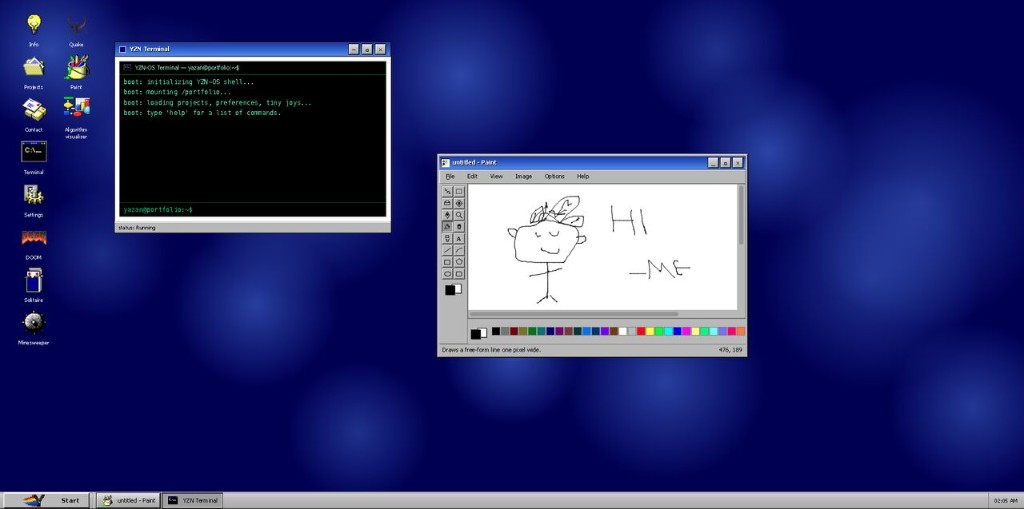Screen dimensions: 1024x509
Task: Activate the Pick Color eyedropper tool
Action: pos(447,215)
